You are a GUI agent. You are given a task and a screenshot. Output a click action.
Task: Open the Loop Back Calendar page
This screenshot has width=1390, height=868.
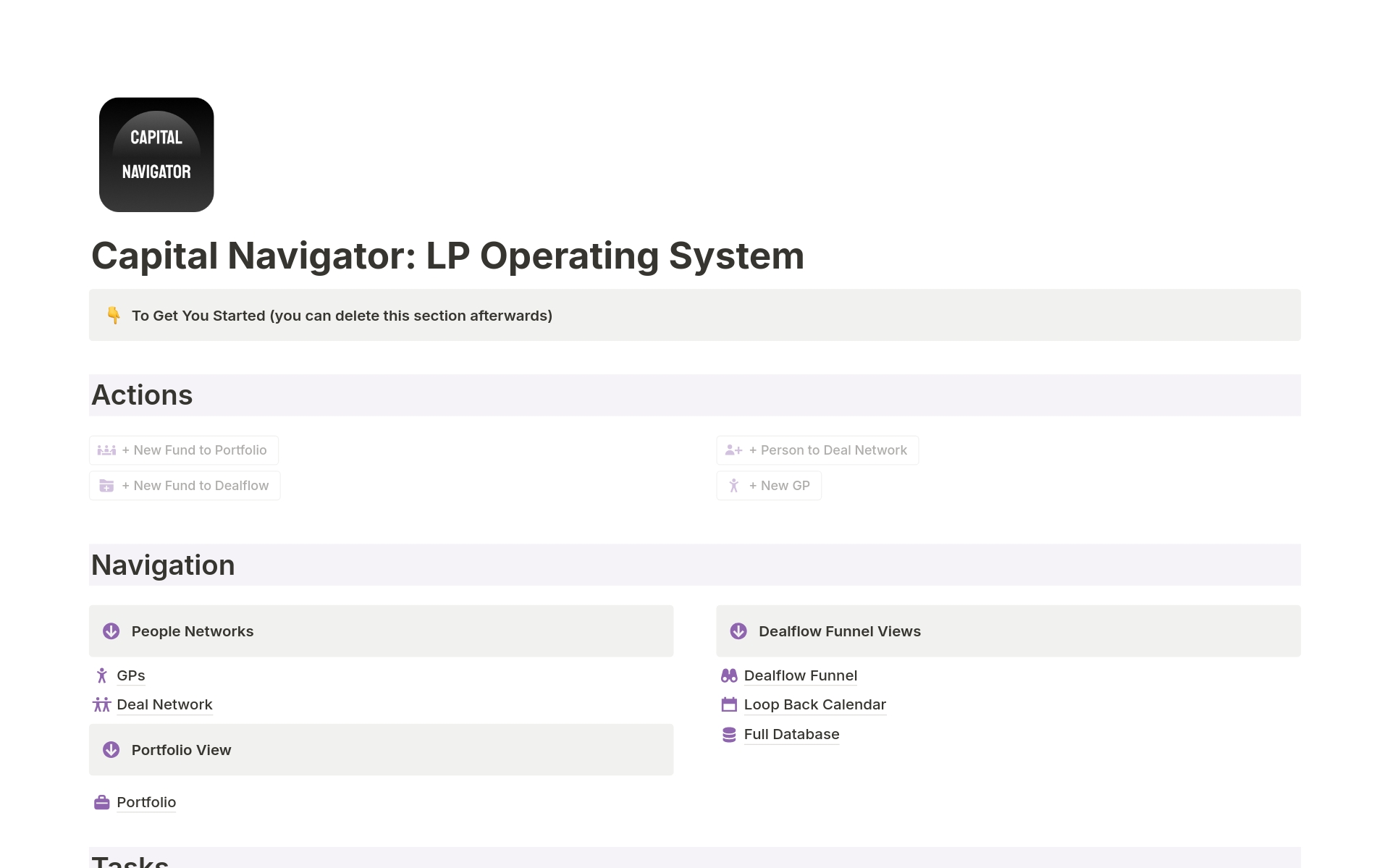[x=814, y=704]
